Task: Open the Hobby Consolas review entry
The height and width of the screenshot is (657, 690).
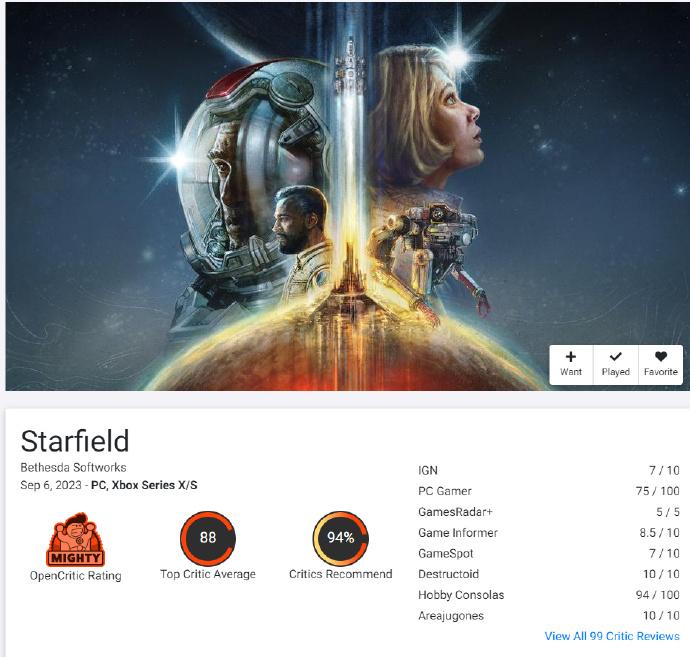Action: click(x=549, y=595)
